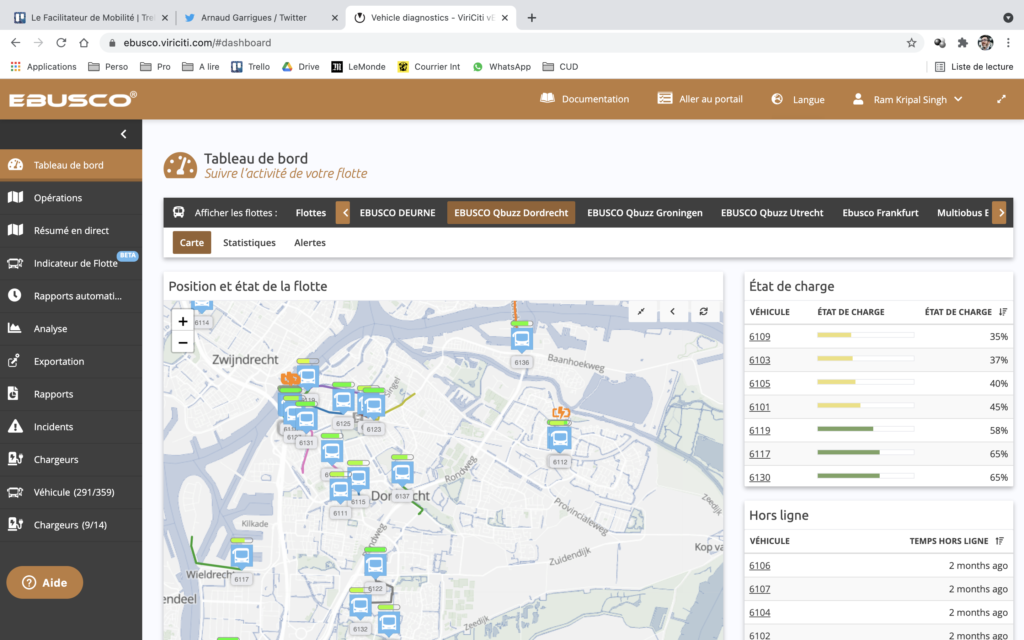The width and height of the screenshot is (1024, 640).
Task: Click the 35% charge bar for 6109
Action: pyautogui.click(x=865, y=335)
